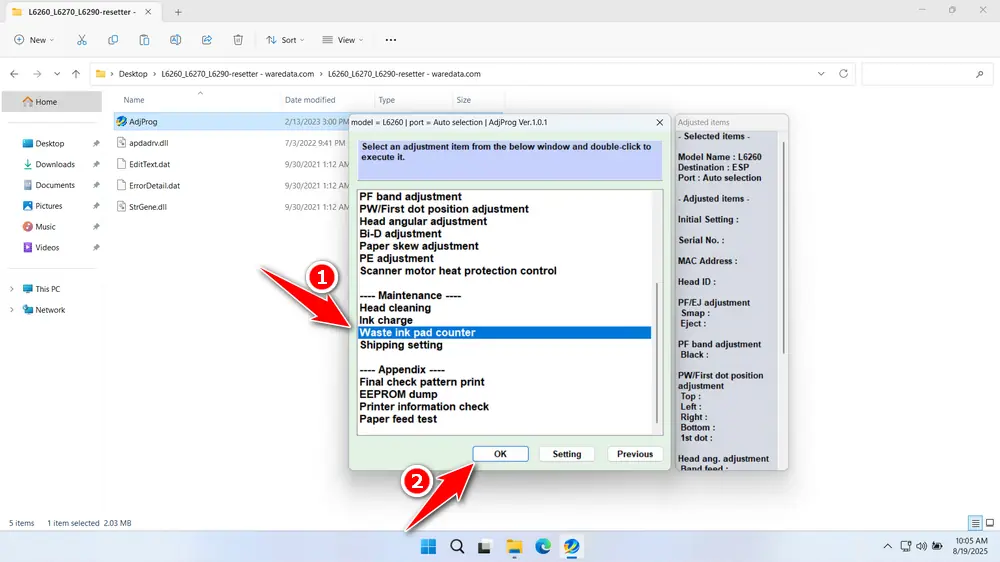Viewport: 1000px width, 562px height.
Task: Expand the Network tree node
Action: click(x=11, y=310)
